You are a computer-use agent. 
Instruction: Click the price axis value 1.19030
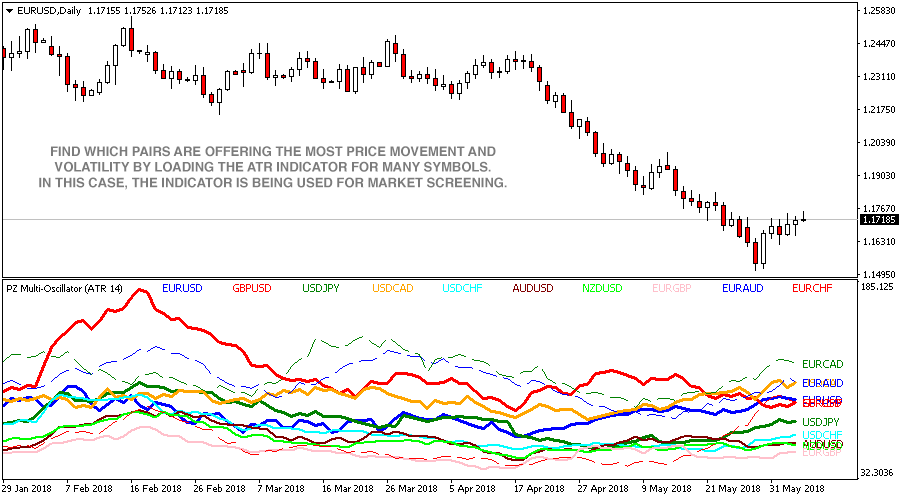(879, 176)
